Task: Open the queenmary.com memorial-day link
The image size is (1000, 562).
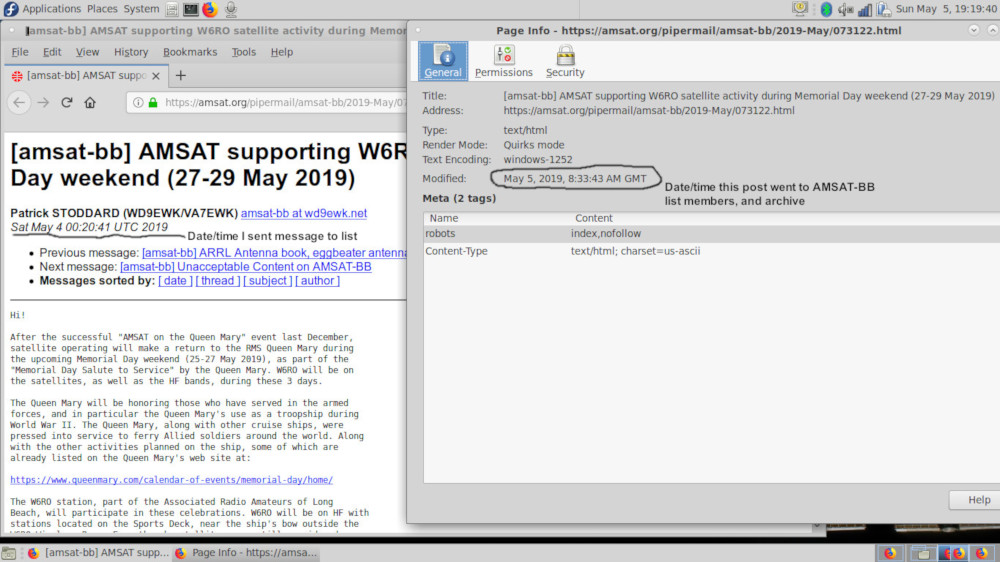Action: [x=172, y=480]
